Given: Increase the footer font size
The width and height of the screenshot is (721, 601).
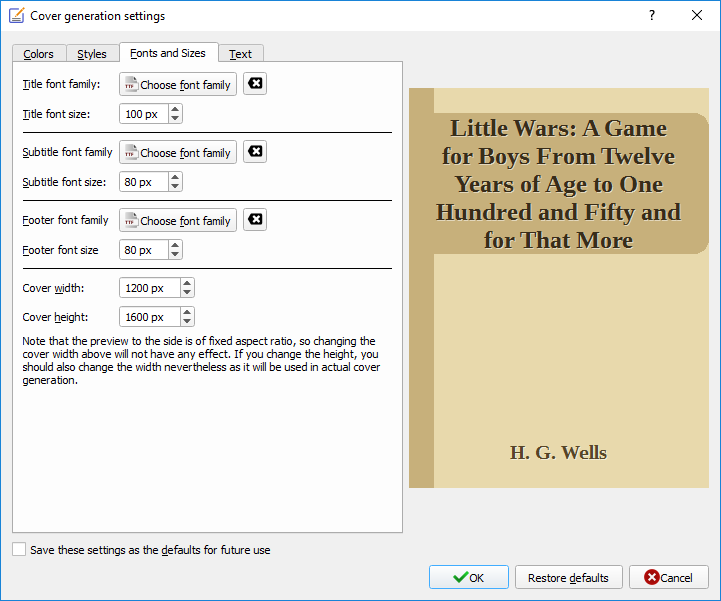Looking at the screenshot, I should click(x=175, y=246).
